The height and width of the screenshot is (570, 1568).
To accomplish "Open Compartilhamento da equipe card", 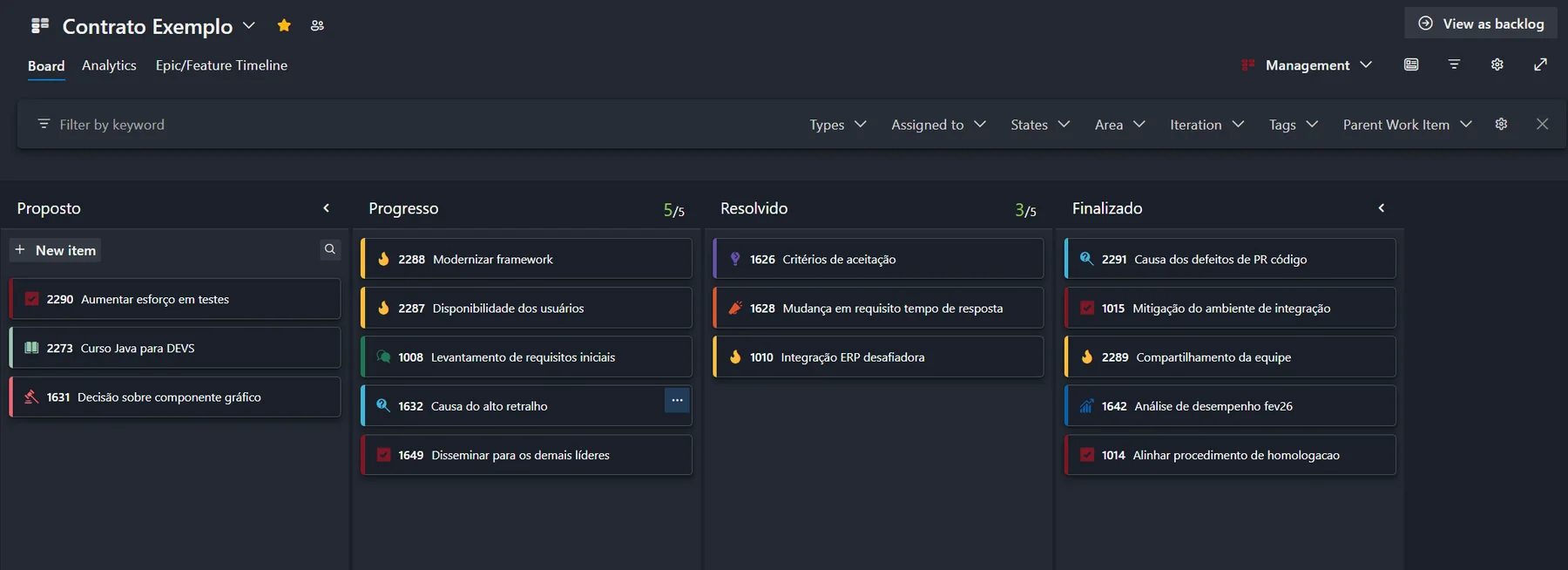I will 1230,356.
